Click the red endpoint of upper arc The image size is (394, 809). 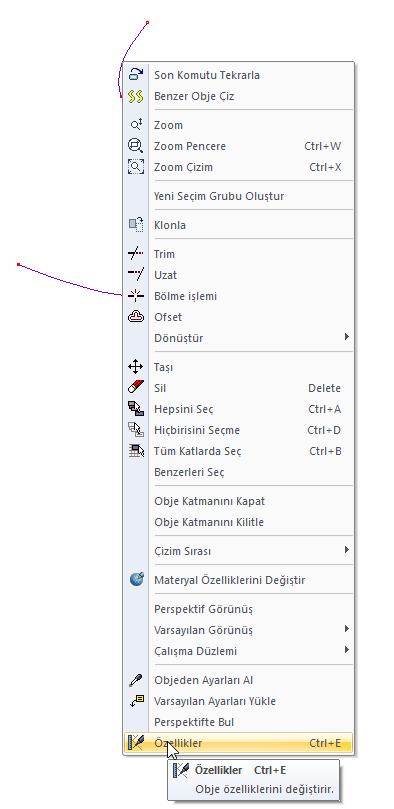147,23
